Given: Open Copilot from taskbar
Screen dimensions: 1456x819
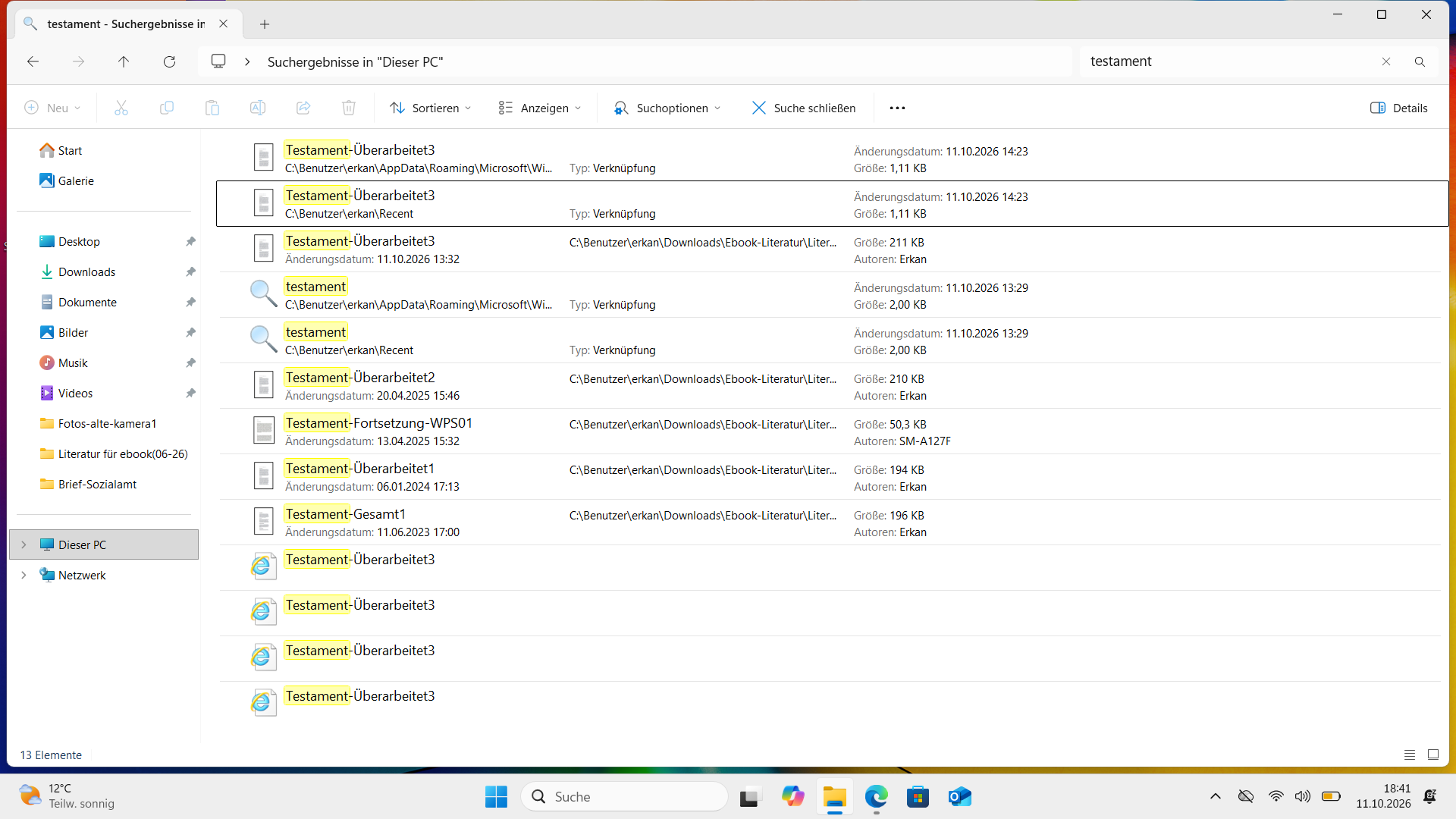Looking at the screenshot, I should click(792, 796).
